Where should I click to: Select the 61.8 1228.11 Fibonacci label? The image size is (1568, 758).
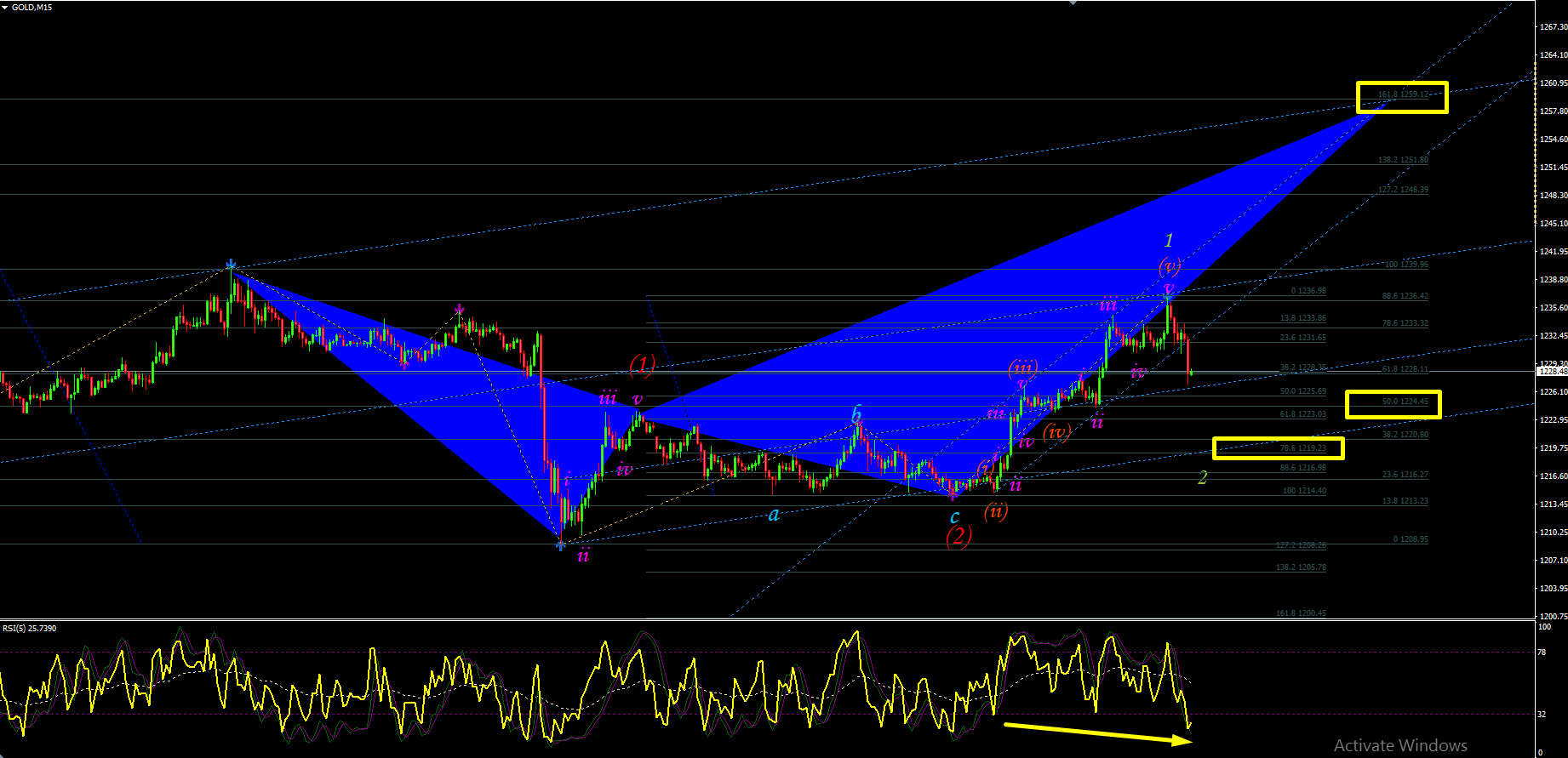tap(1405, 369)
